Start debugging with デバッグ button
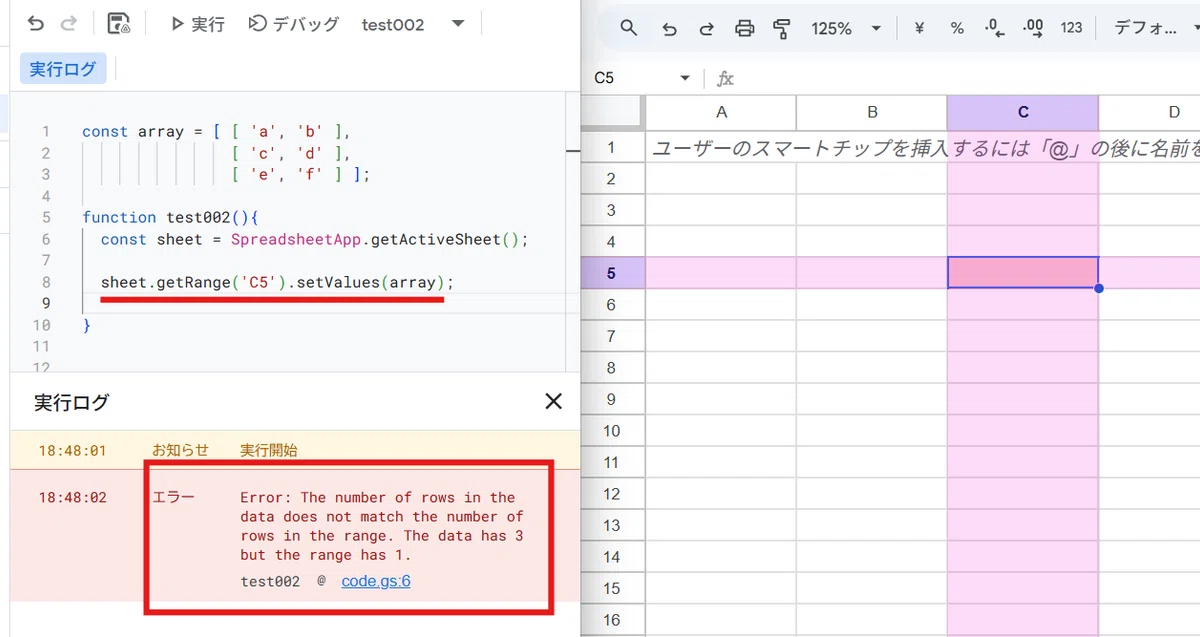This screenshot has height=637, width=1200. pyautogui.click(x=294, y=24)
